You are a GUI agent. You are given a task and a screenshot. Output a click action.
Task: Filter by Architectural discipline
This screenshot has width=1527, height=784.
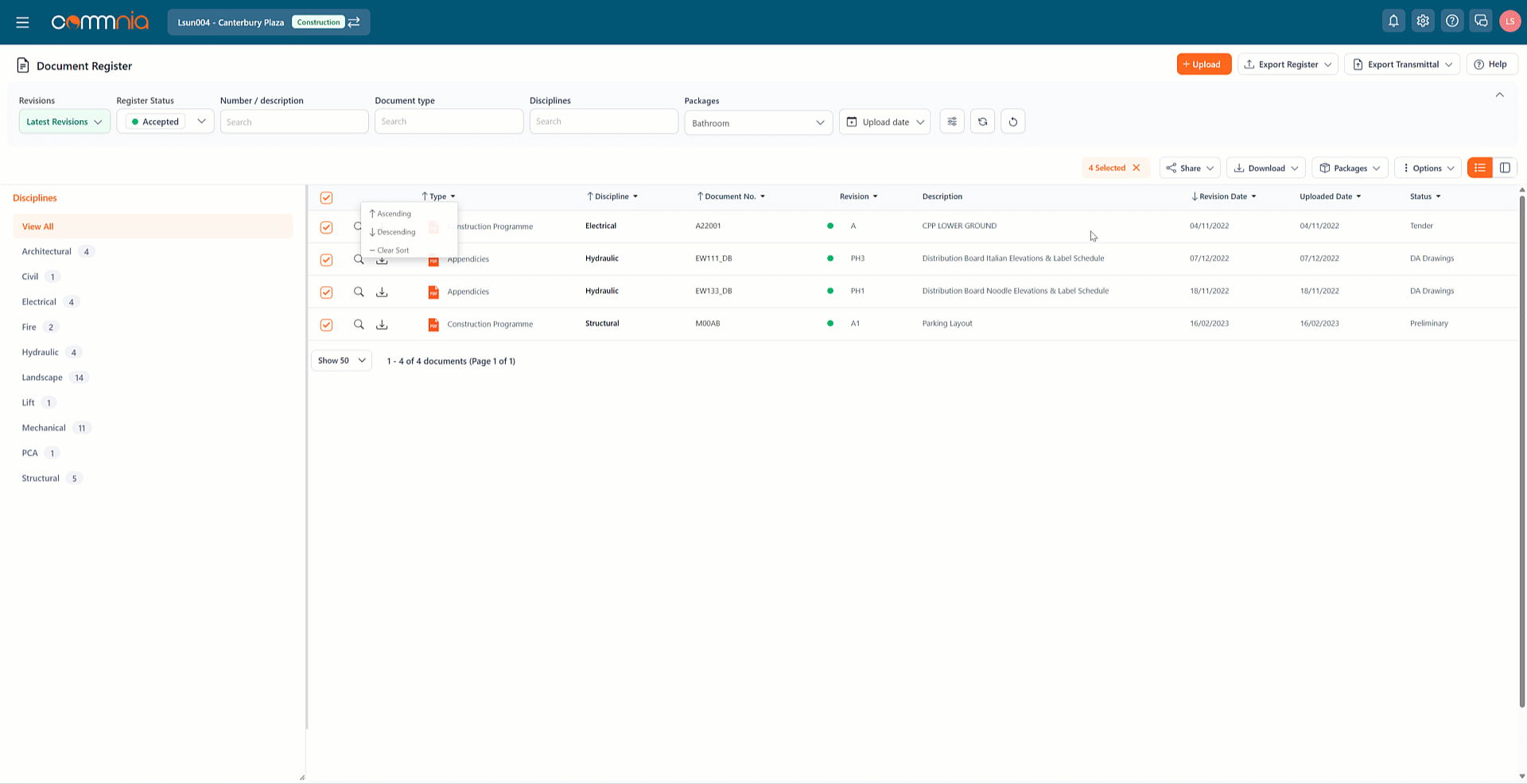[47, 251]
